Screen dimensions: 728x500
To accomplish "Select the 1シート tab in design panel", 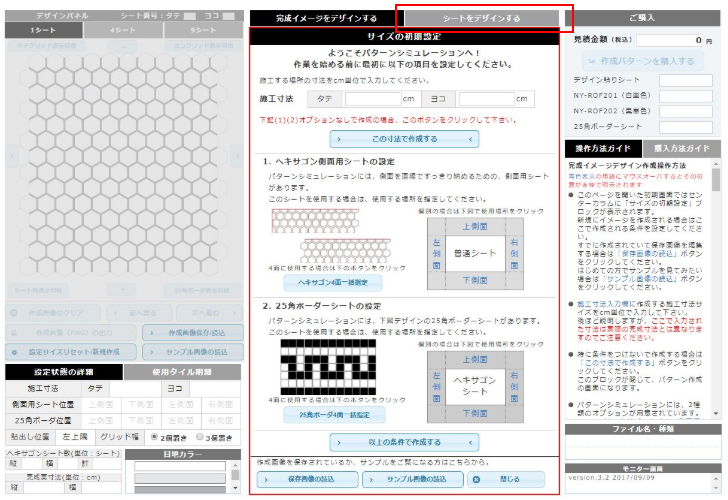I will click(x=44, y=30).
